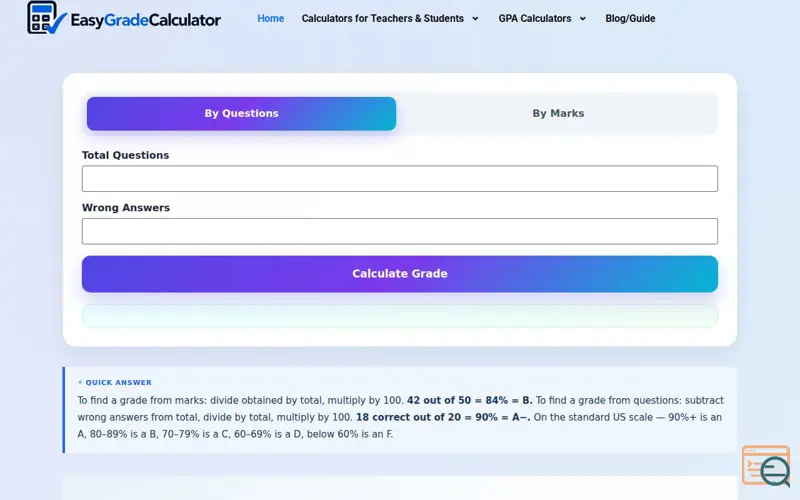This screenshot has height=500, width=800.
Task: Click the text "18 correct out of 20 = 90% = A−."
Action: pyautogui.click(x=443, y=417)
